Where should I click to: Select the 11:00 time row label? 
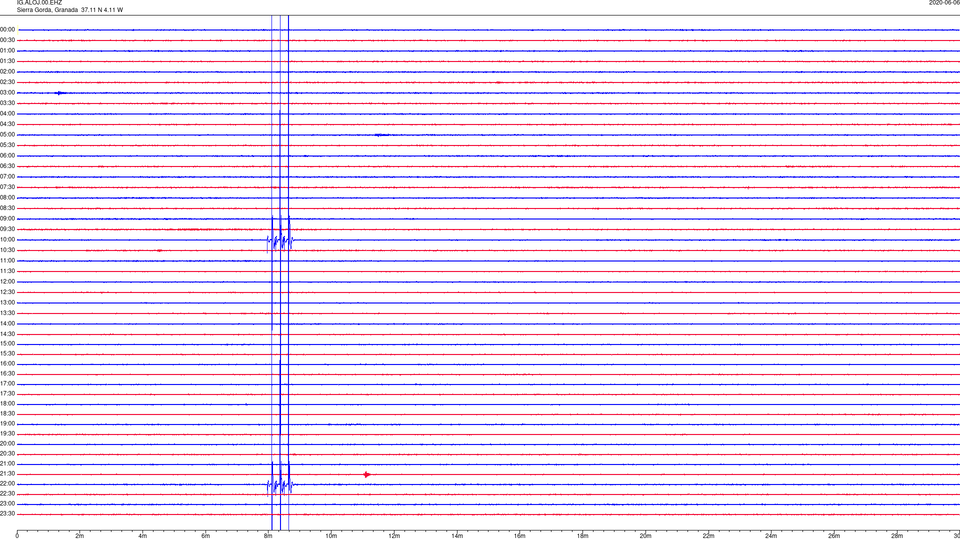point(7,260)
